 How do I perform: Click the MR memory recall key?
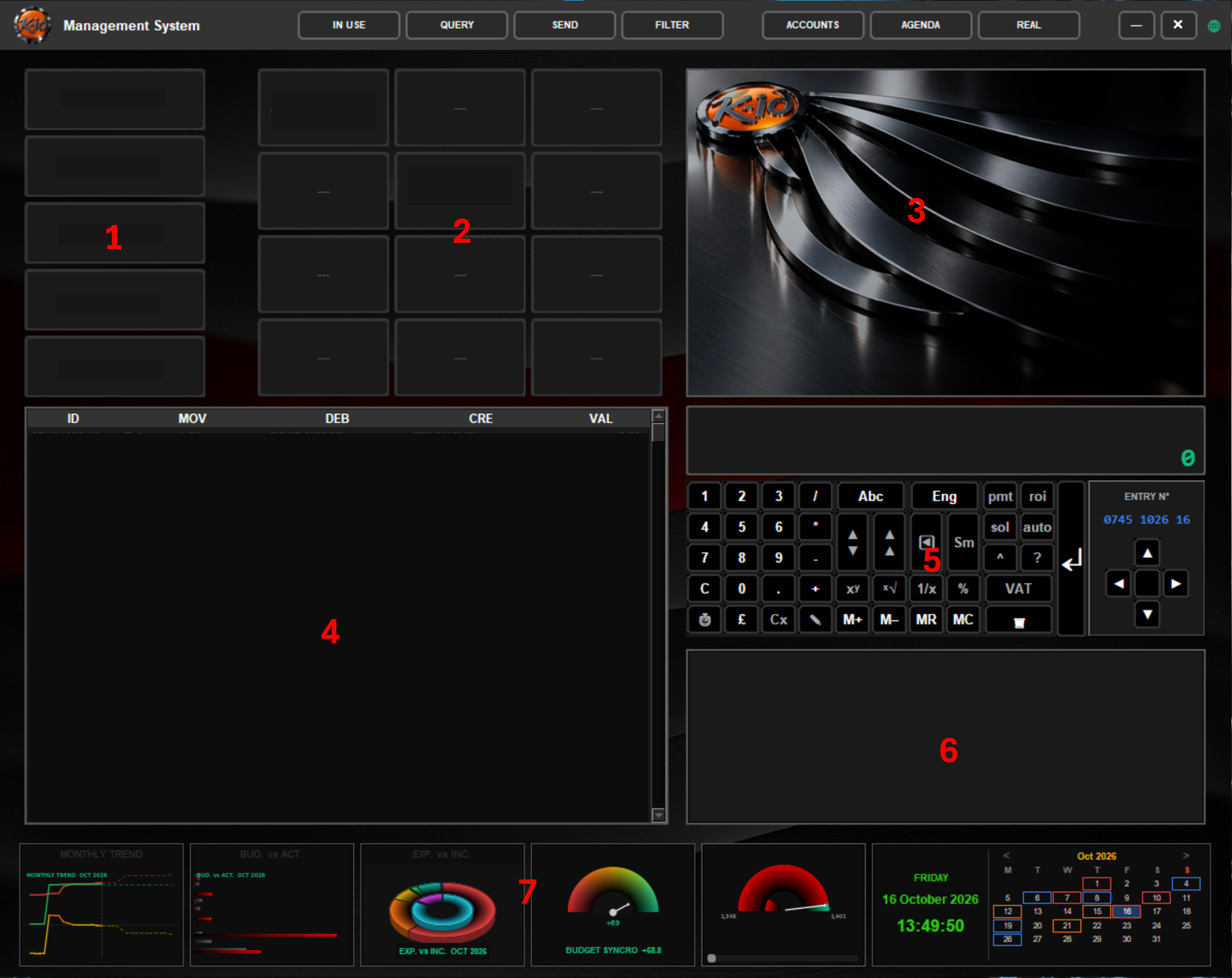[926, 620]
